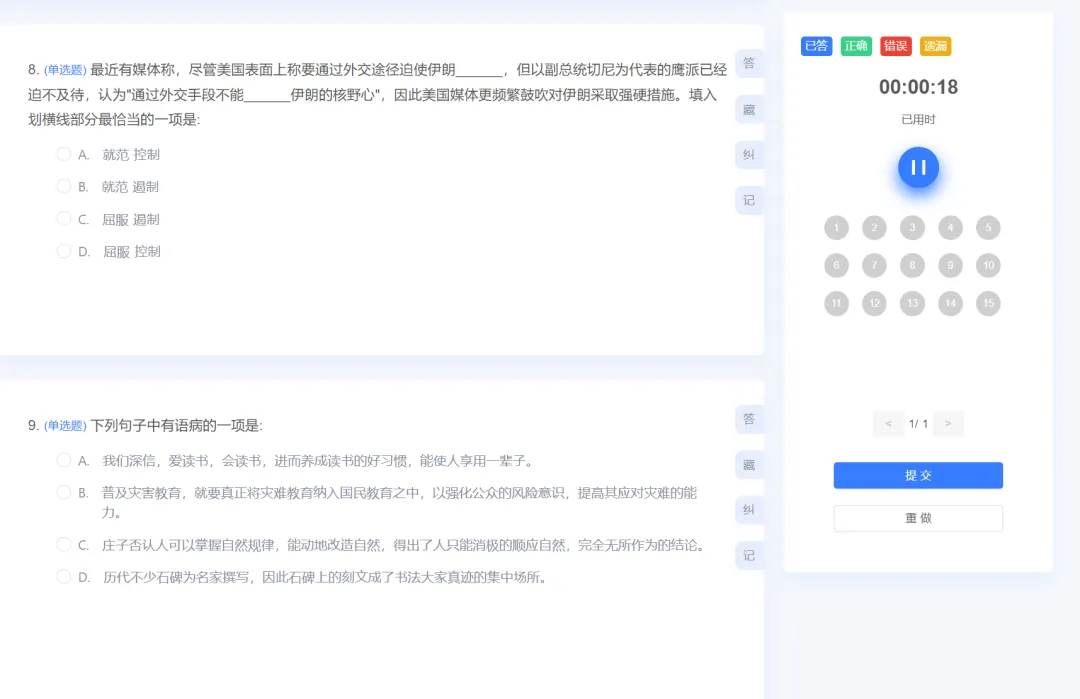Jump to question number 4

pyautogui.click(x=950, y=227)
